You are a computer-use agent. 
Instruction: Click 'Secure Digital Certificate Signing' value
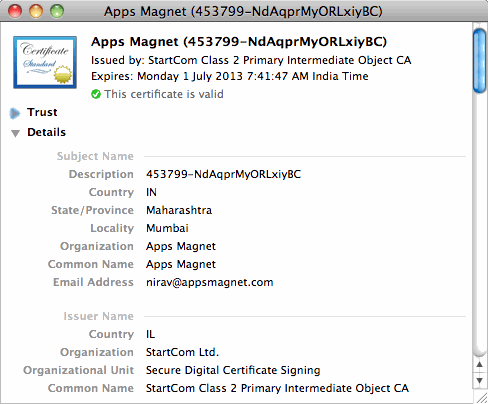coord(233,370)
